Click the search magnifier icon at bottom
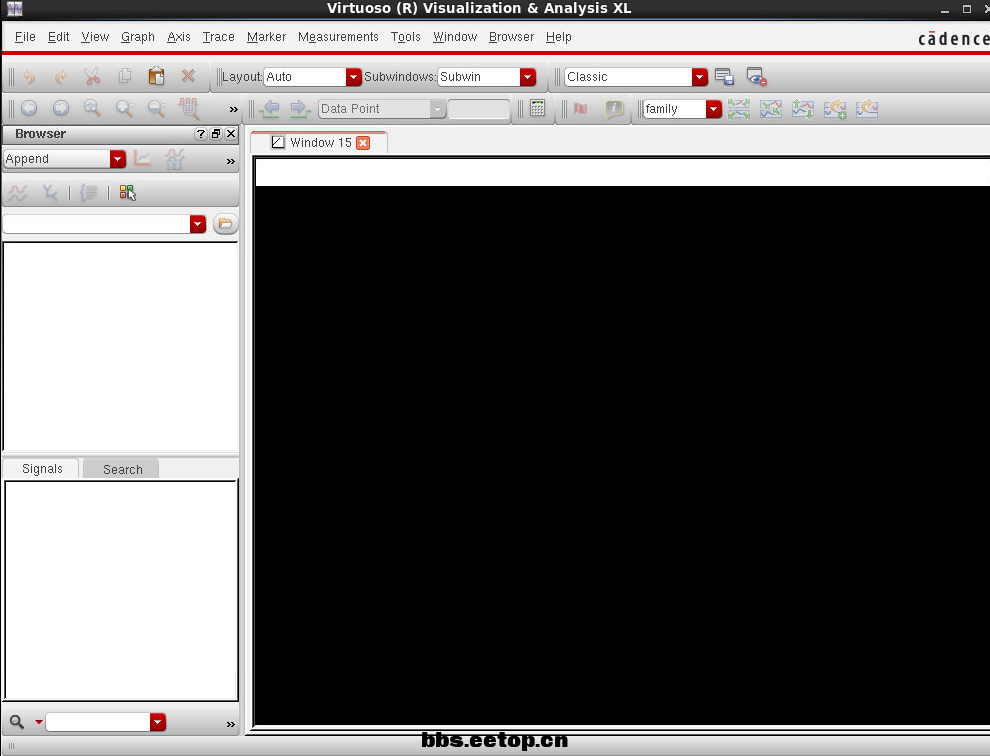 [17, 721]
